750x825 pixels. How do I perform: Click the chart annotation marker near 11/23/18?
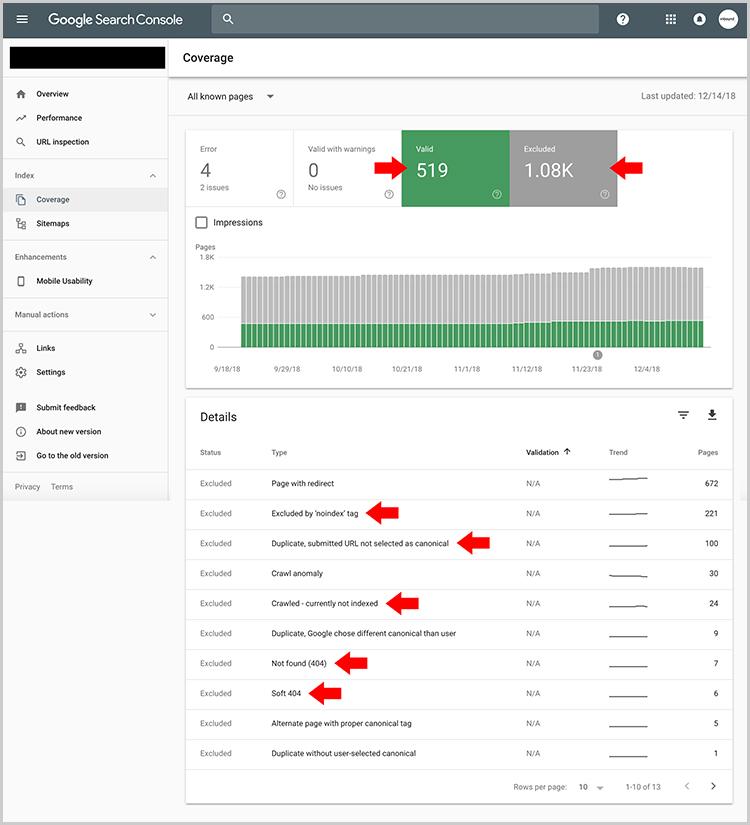point(597,355)
